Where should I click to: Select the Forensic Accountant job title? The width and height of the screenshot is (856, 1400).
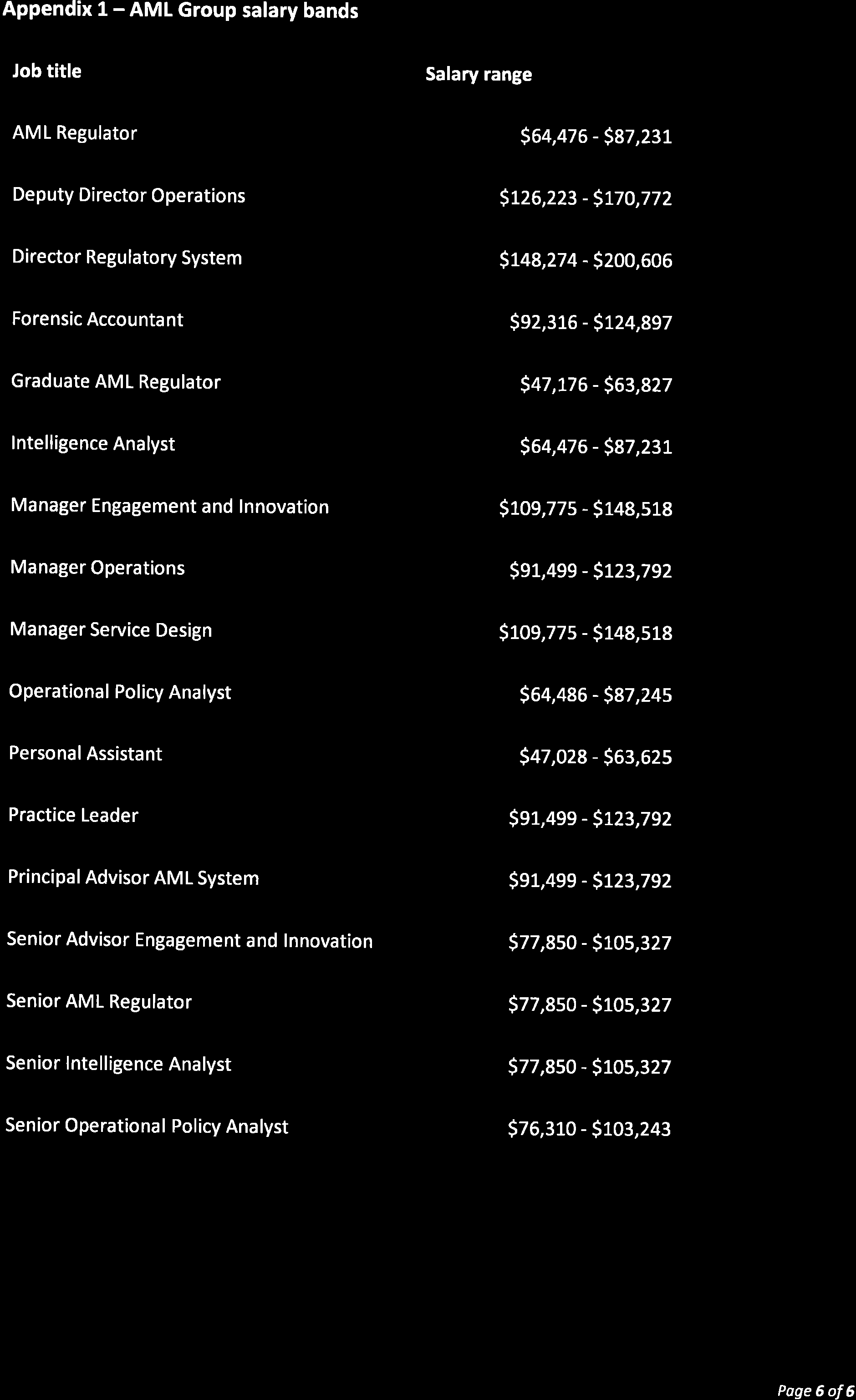tap(97, 320)
